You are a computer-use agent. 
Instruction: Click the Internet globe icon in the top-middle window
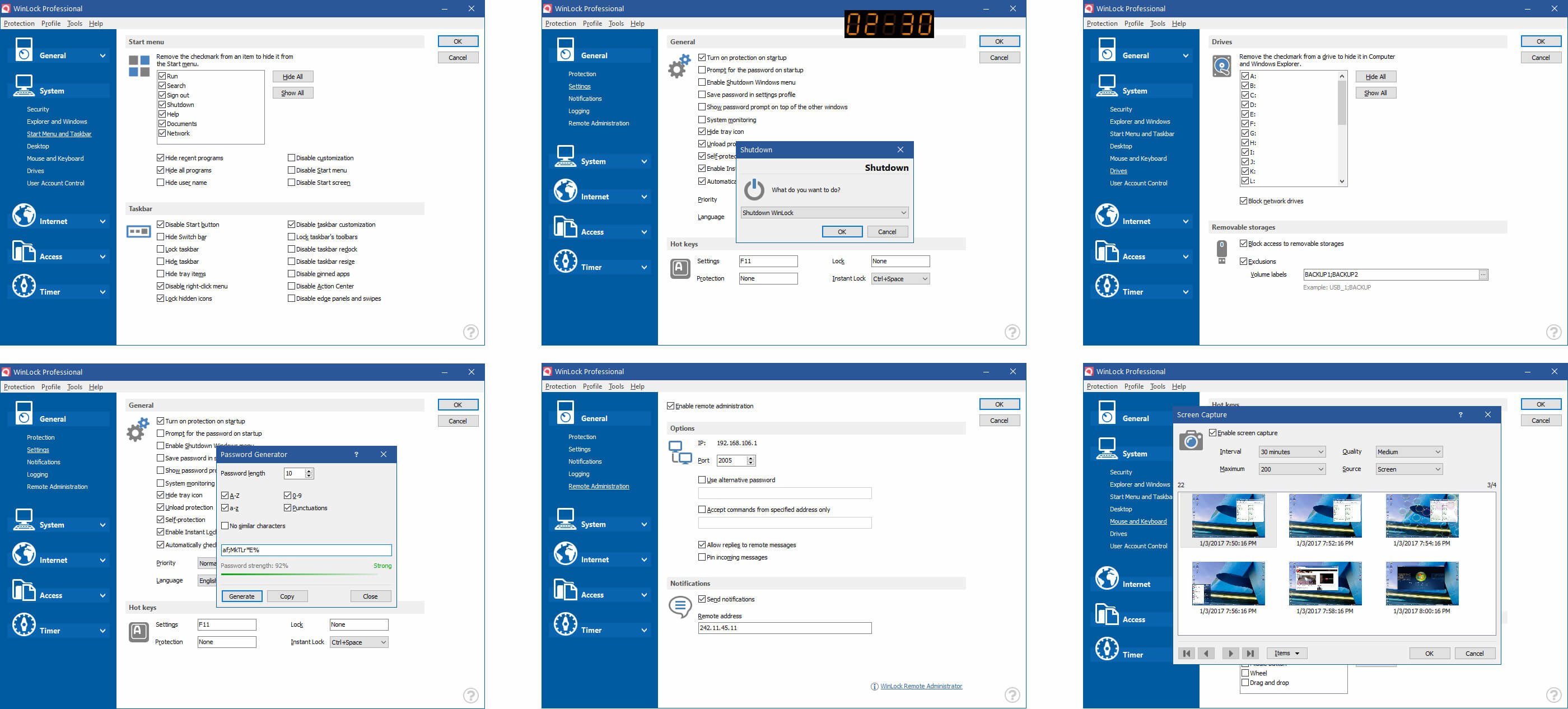point(566,190)
